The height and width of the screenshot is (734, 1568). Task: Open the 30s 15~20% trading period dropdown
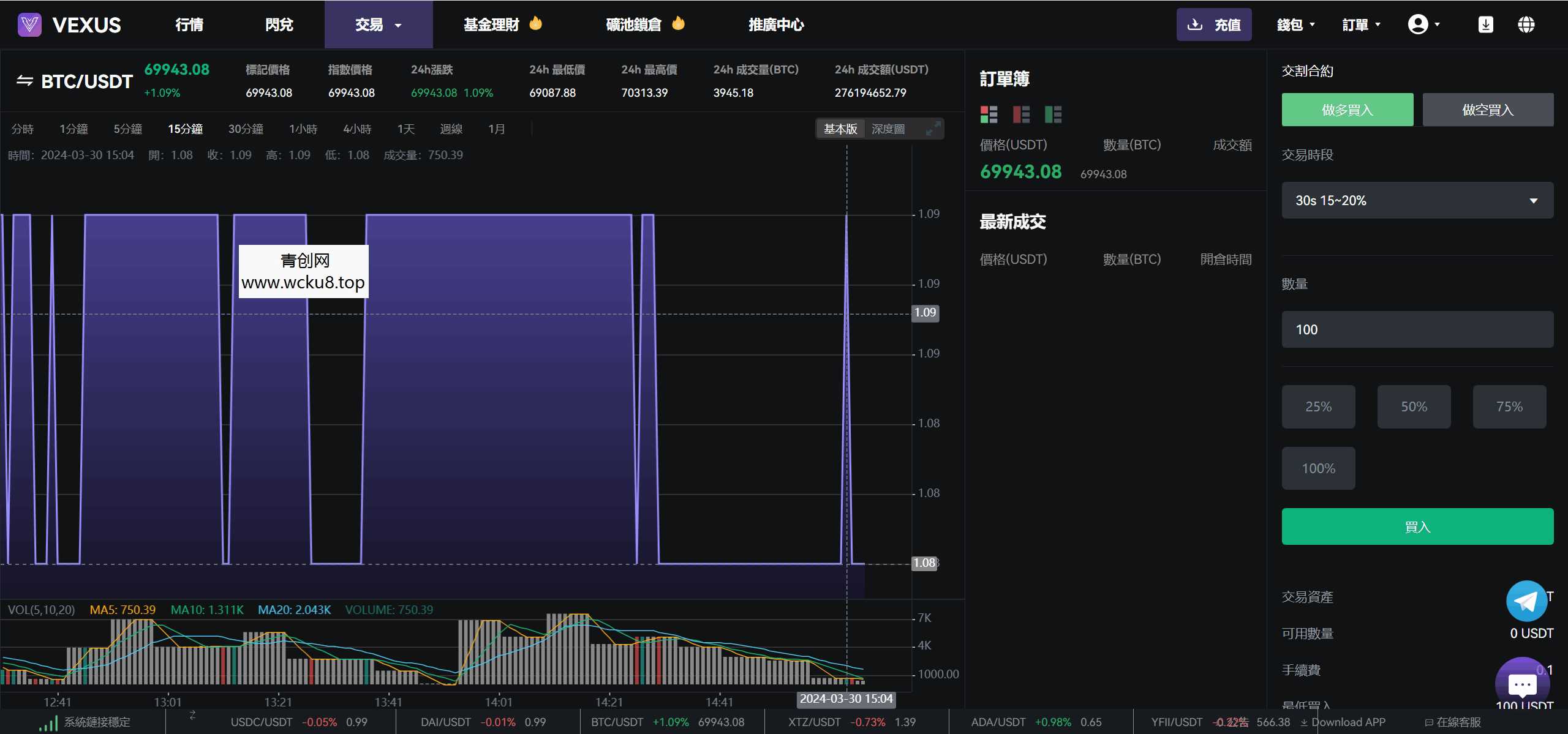(x=1417, y=200)
